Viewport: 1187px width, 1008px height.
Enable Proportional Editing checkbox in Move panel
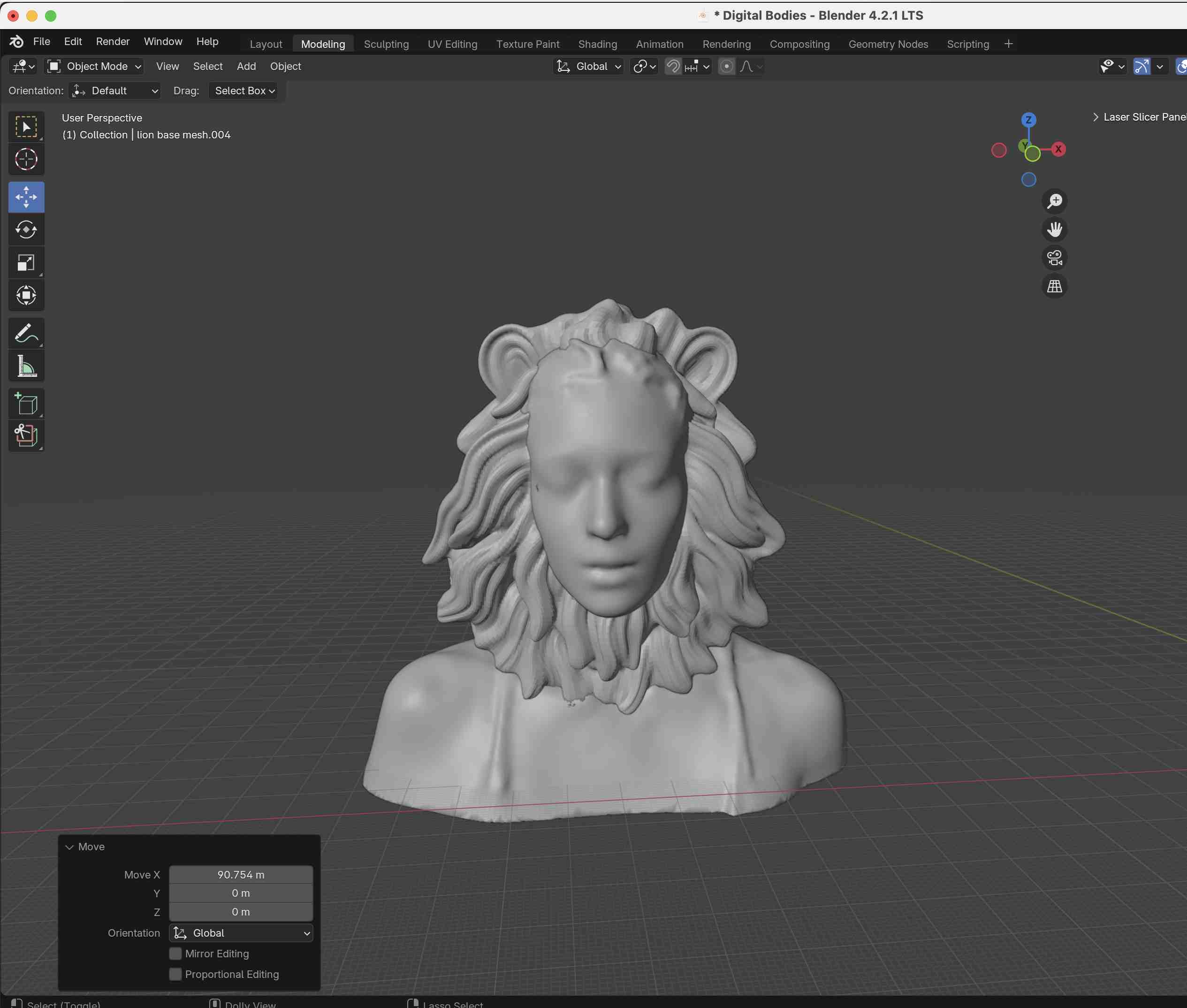coord(175,974)
